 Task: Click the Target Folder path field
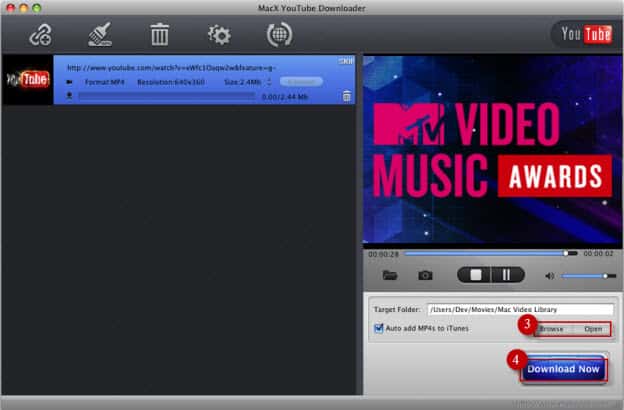pyautogui.click(x=520, y=309)
